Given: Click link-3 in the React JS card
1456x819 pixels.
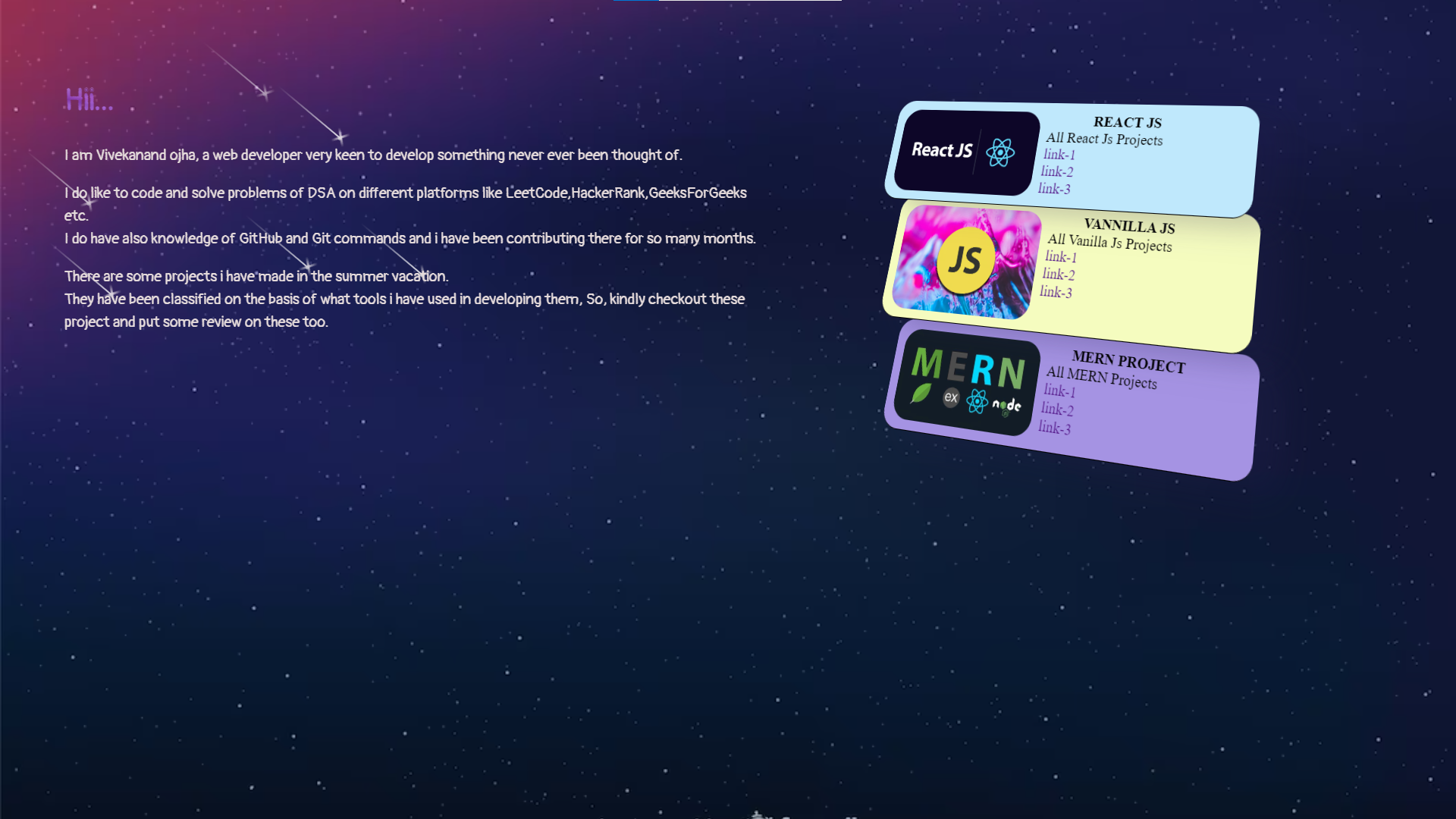Looking at the screenshot, I should [x=1054, y=189].
